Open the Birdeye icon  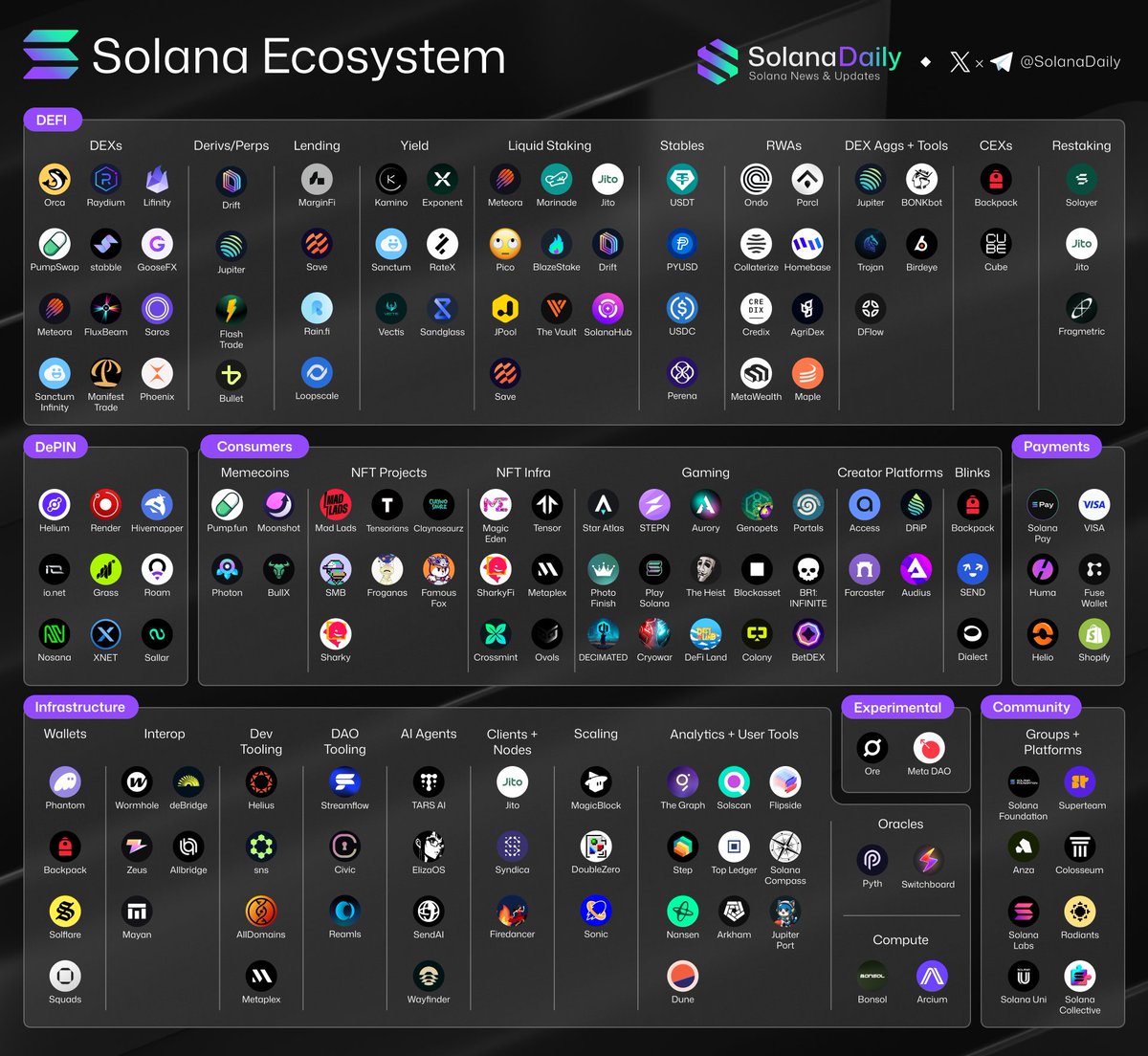(921, 244)
